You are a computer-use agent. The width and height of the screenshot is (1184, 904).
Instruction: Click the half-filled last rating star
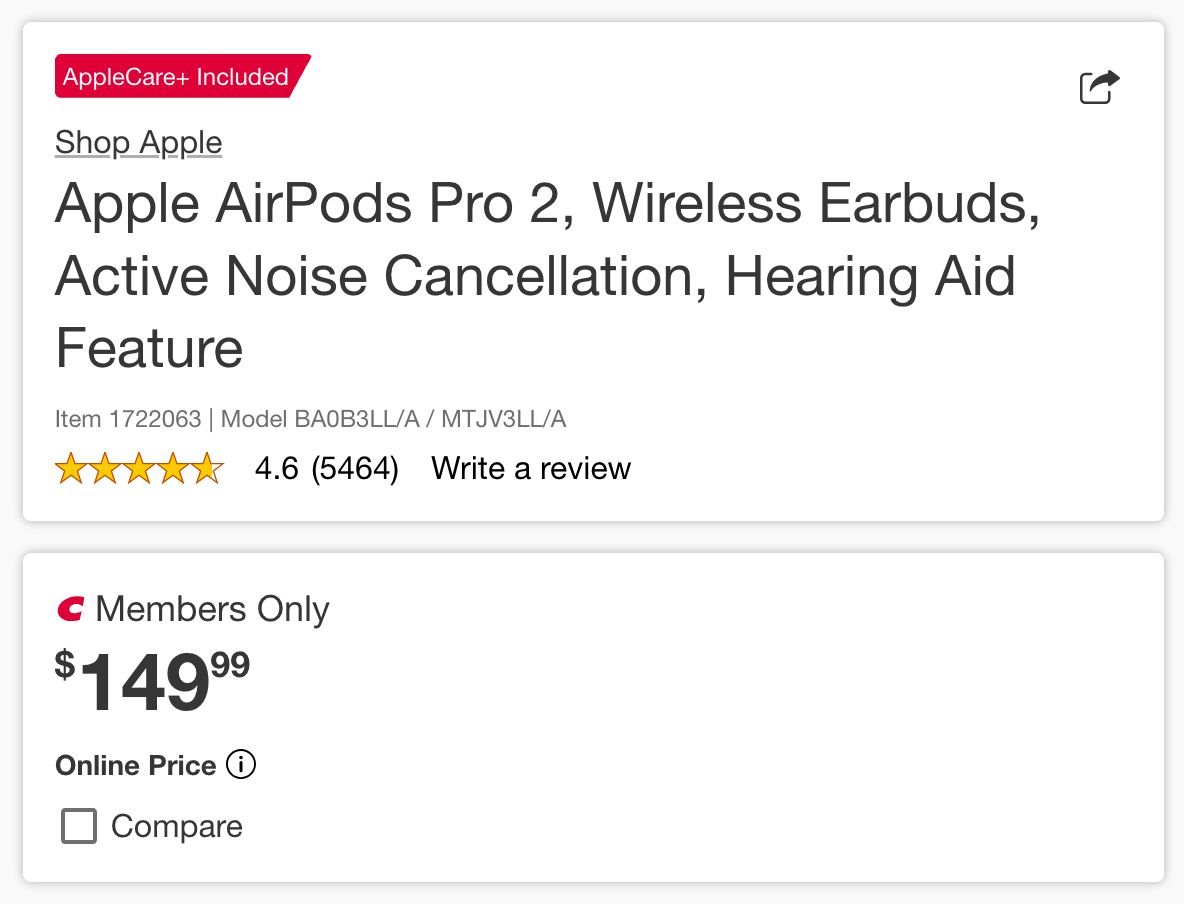point(207,468)
